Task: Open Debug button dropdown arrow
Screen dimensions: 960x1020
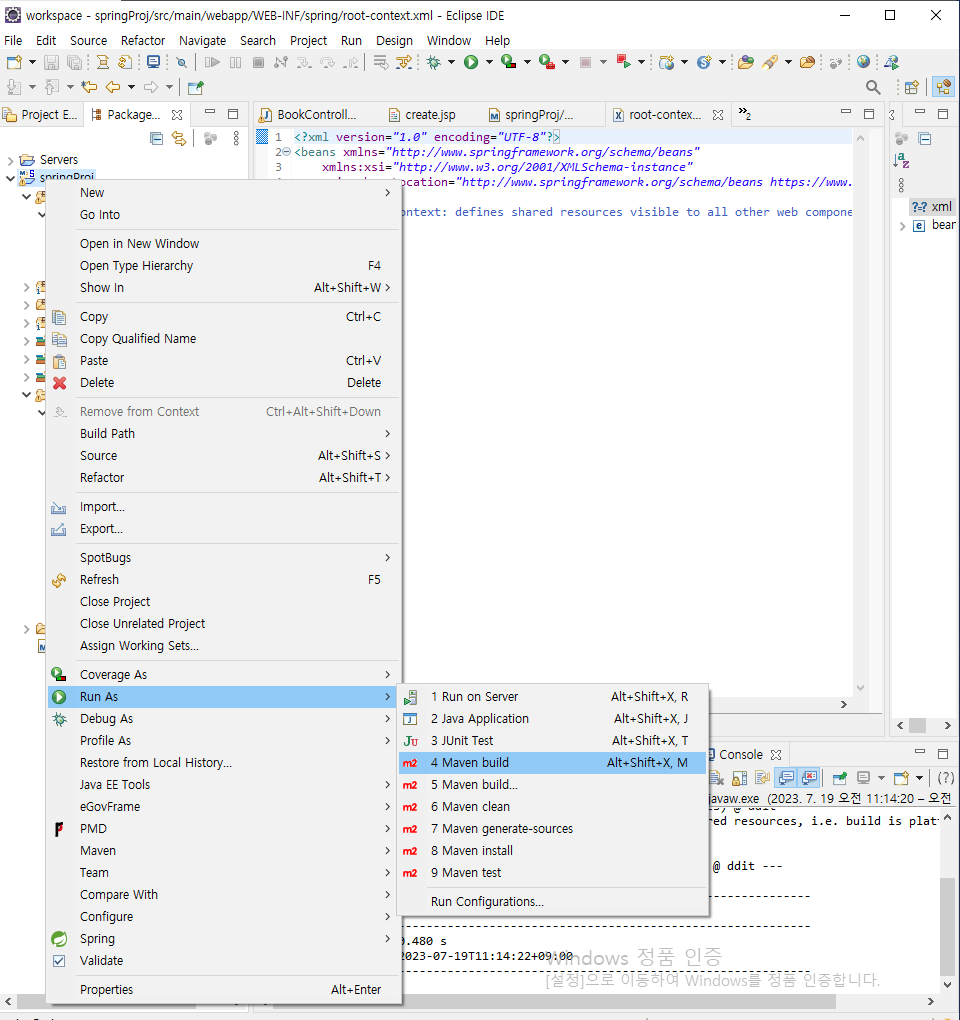Action: click(x=451, y=62)
